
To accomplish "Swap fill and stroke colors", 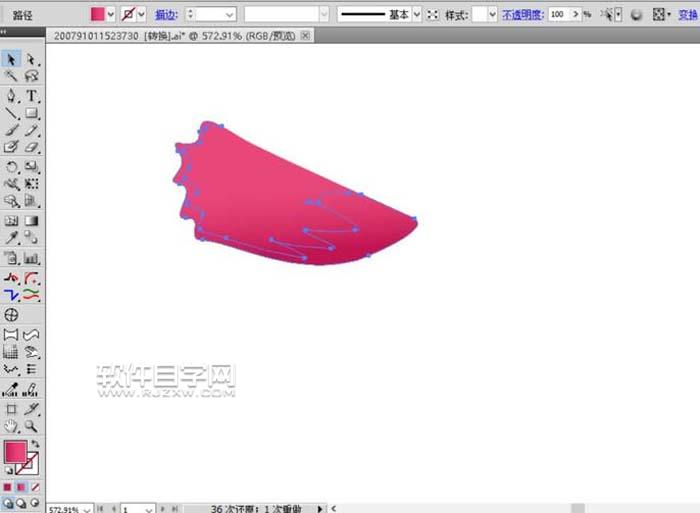I will 36,443.
